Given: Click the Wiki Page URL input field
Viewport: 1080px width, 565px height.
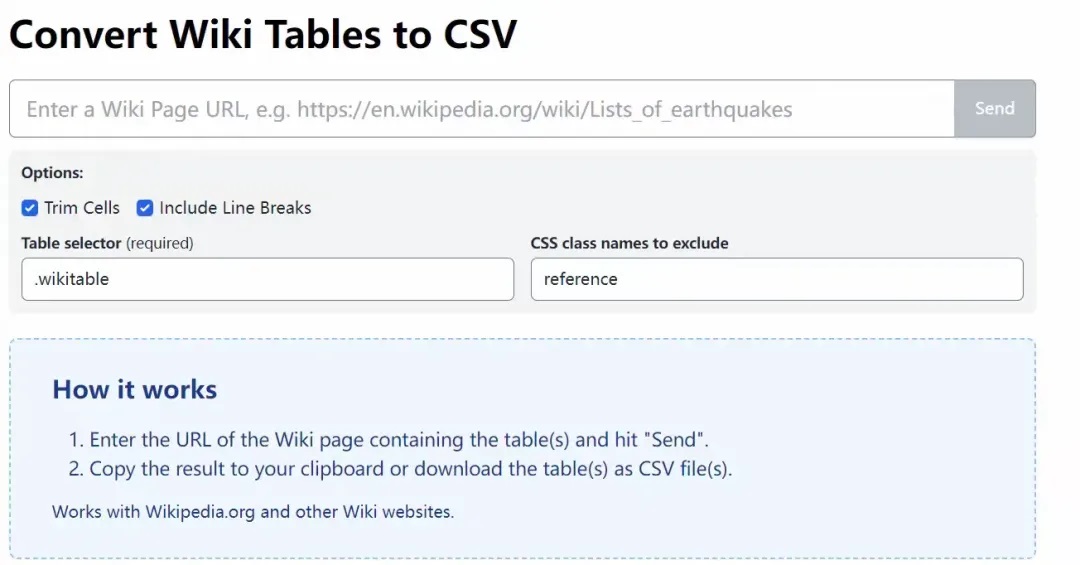Looking at the screenshot, I should (480, 109).
